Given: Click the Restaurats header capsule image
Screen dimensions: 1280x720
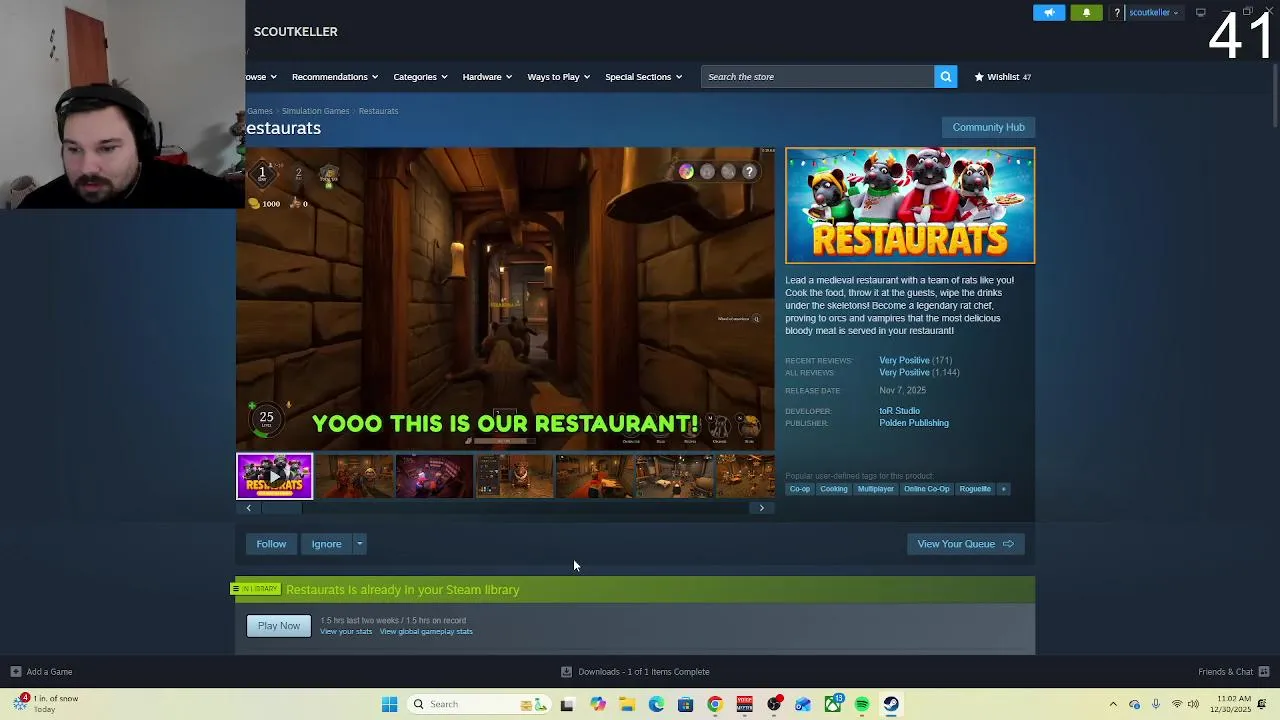Looking at the screenshot, I should click(x=910, y=206).
